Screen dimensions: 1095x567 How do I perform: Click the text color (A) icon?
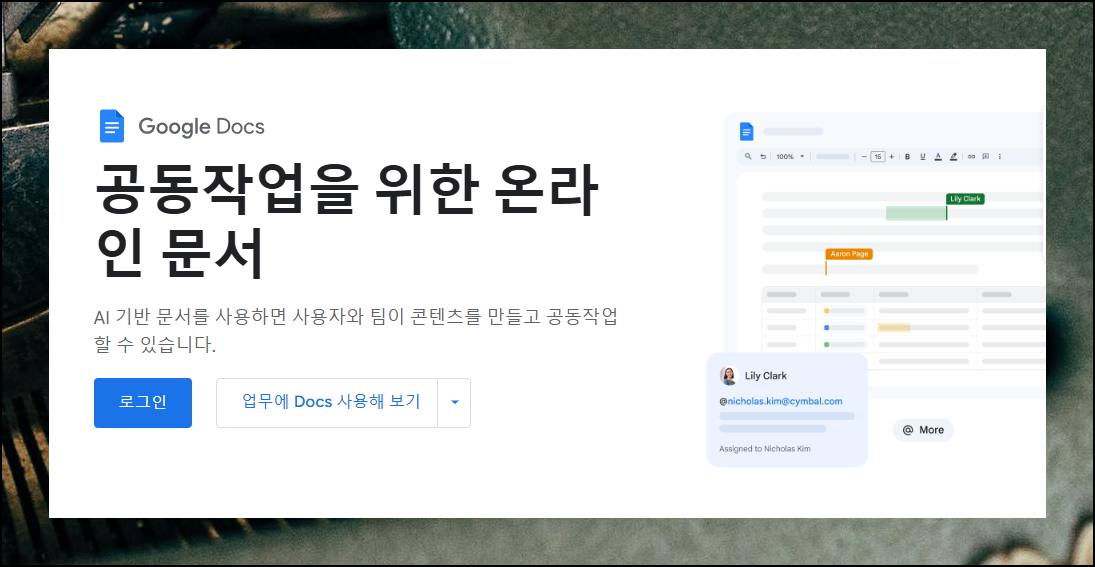[938, 156]
